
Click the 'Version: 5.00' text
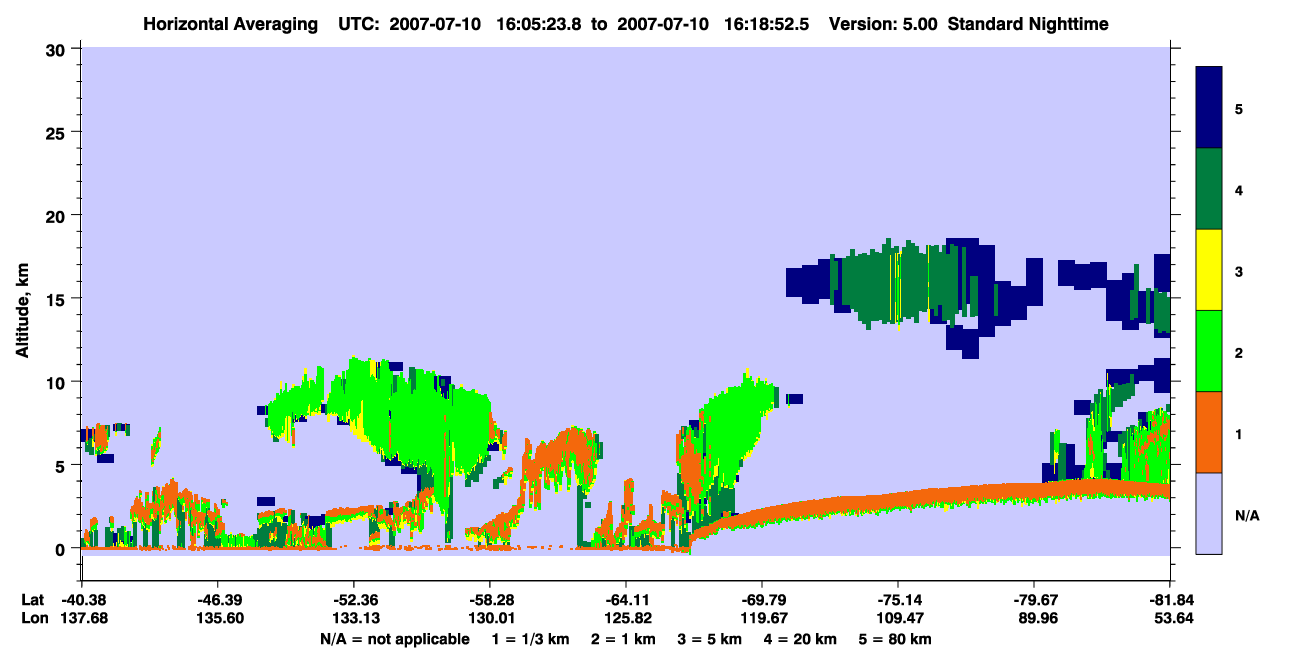pyautogui.click(x=883, y=23)
